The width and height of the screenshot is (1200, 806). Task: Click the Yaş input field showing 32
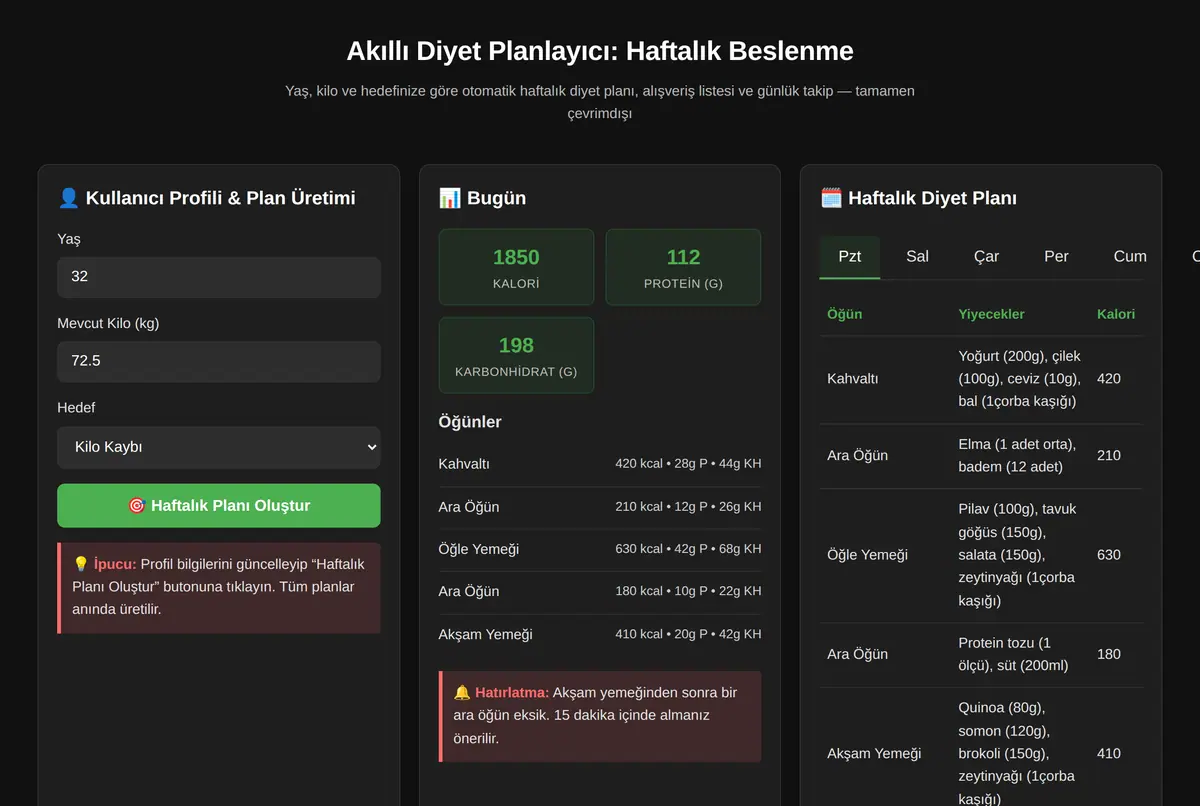[219, 277]
